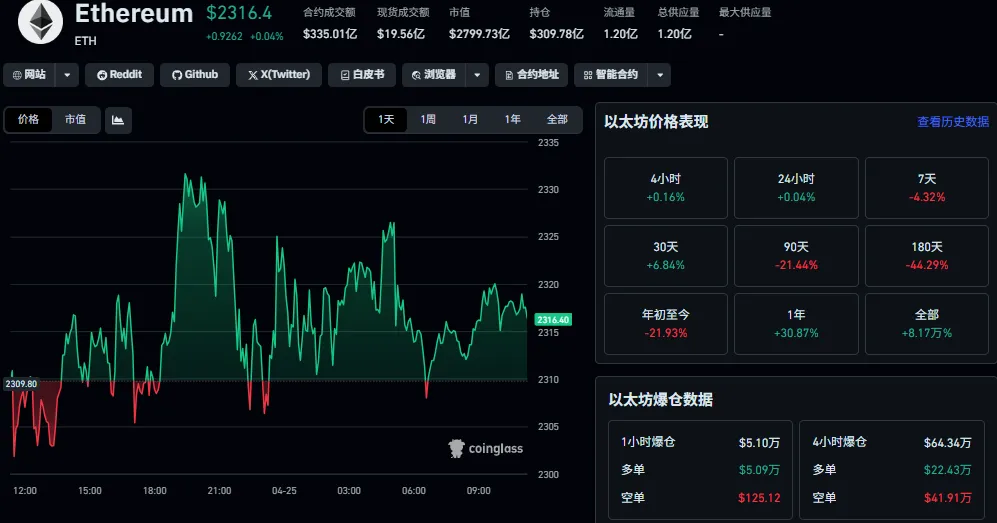Click the 空单 $41.91万 value
Viewport: 997px width, 523px height.
click(x=947, y=498)
